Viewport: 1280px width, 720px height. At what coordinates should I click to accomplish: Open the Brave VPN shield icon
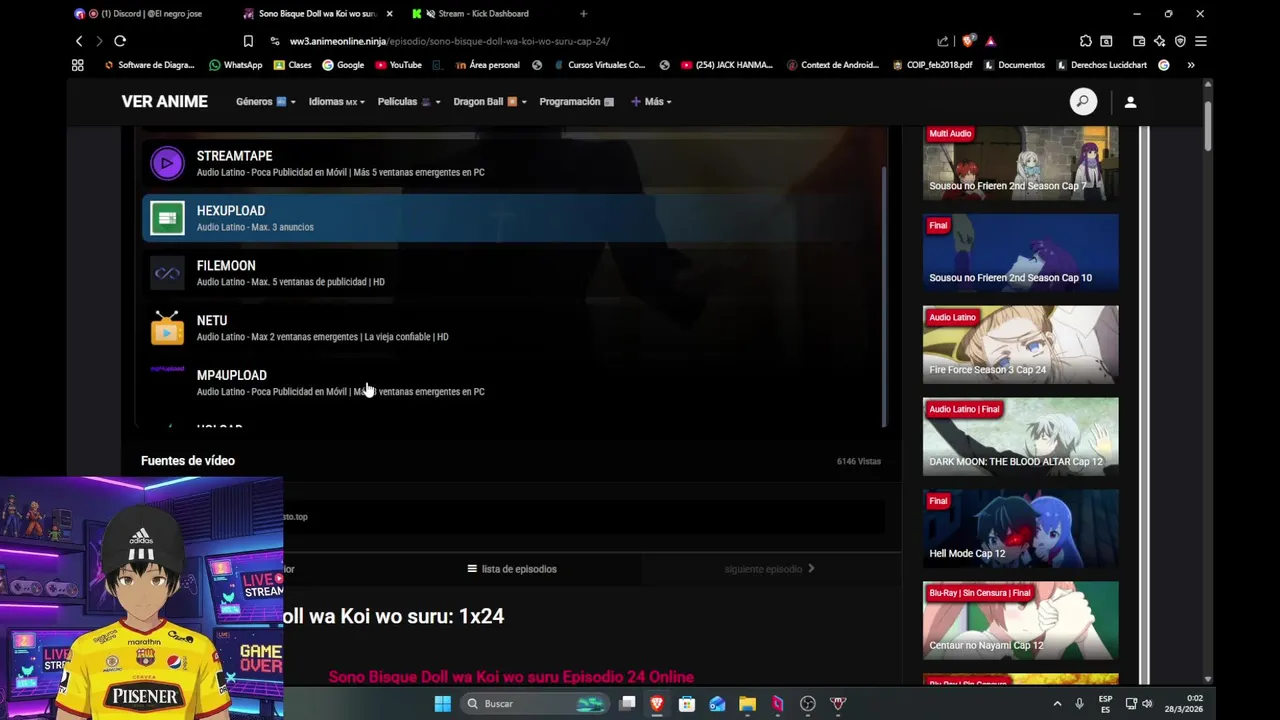pos(1180,41)
